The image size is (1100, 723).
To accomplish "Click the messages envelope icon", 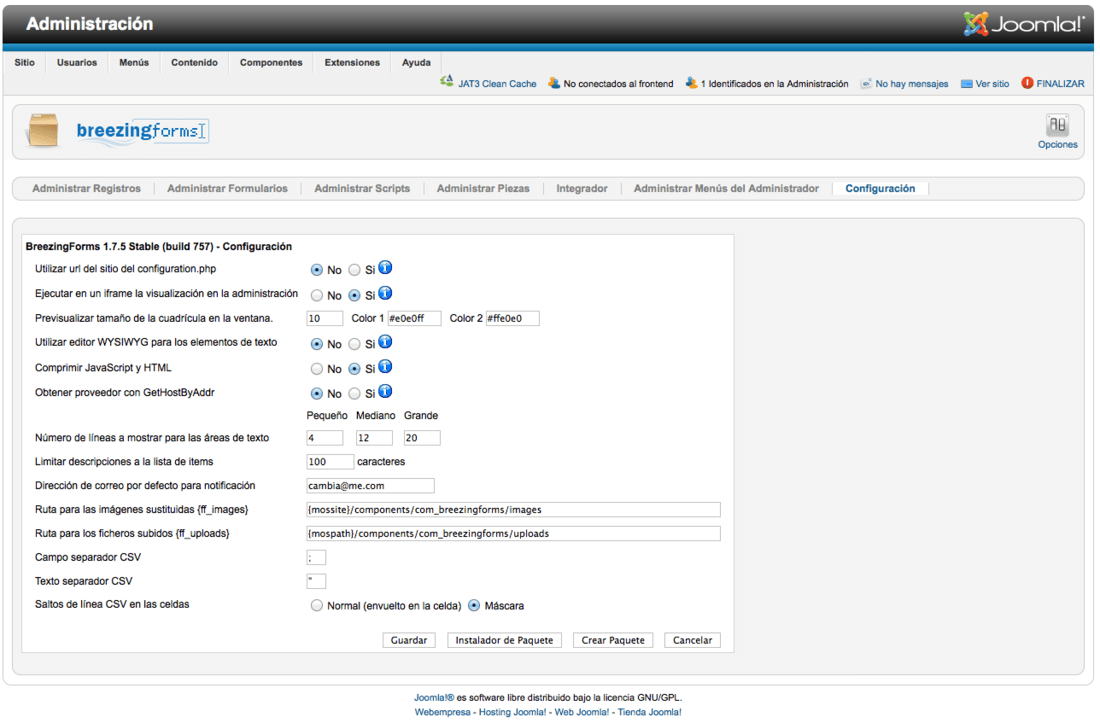I will coord(866,83).
